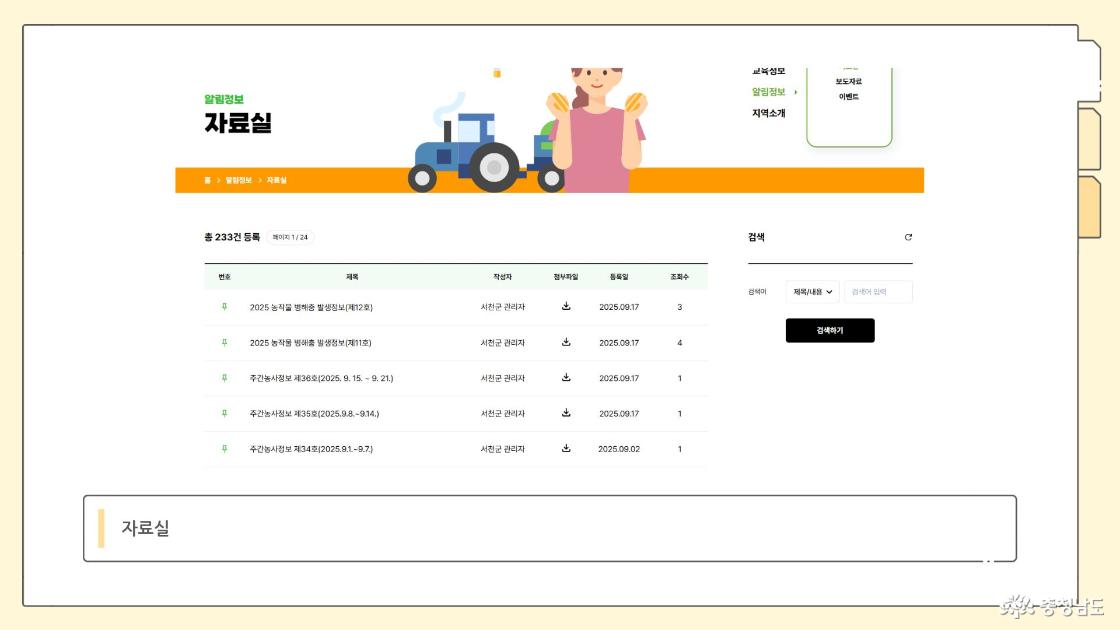The width and height of the screenshot is (1120, 630).
Task: Open post 주간농사정보 제36호
Action: pos(314,378)
